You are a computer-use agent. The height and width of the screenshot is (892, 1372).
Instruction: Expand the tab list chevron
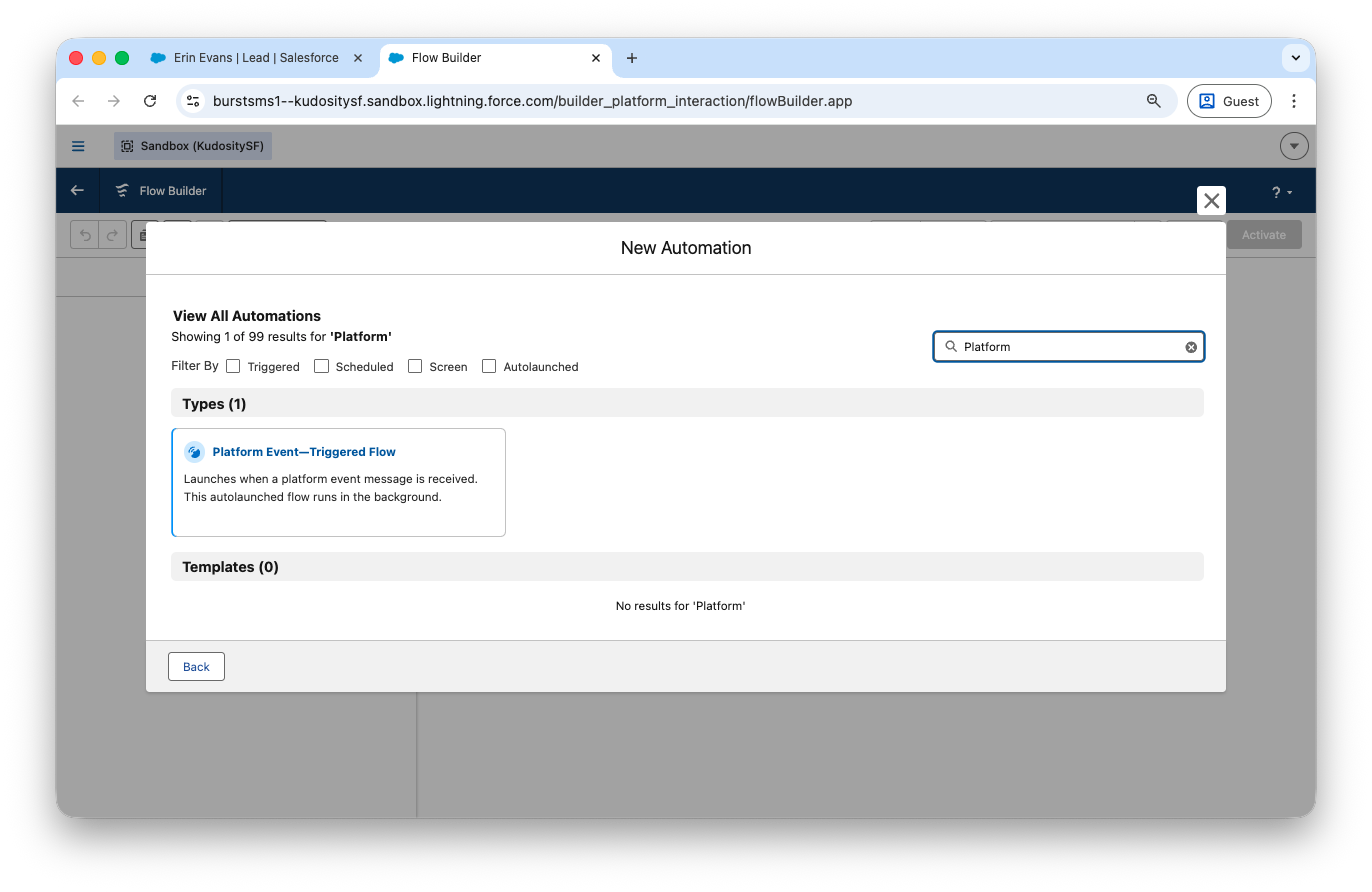click(1295, 58)
